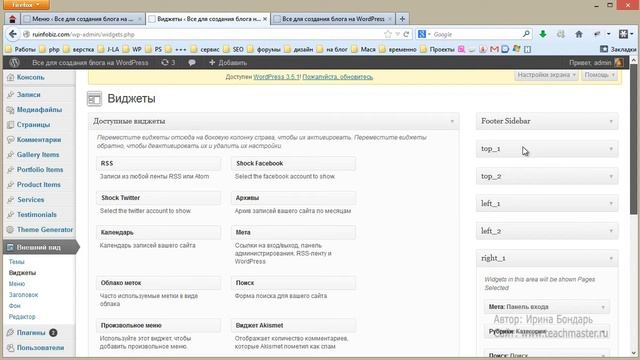Select the Shock Facebook widget
Screen dimensions: 640x360
coord(293,163)
